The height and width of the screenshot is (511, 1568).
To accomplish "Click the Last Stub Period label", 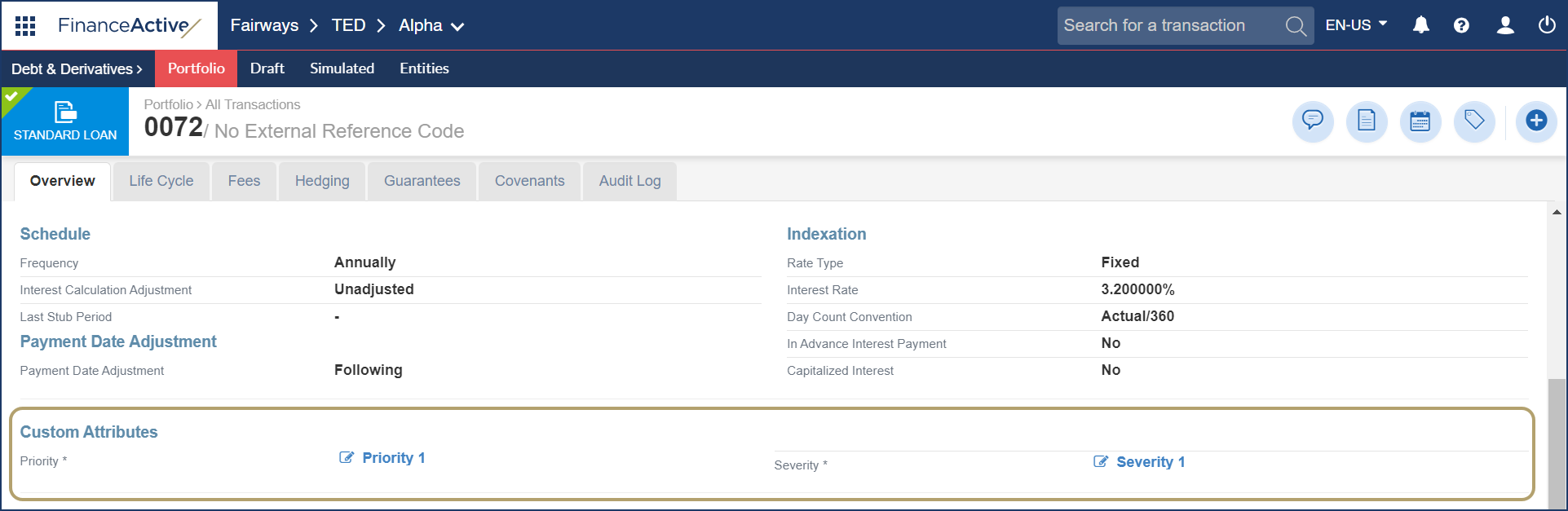I will [x=65, y=317].
